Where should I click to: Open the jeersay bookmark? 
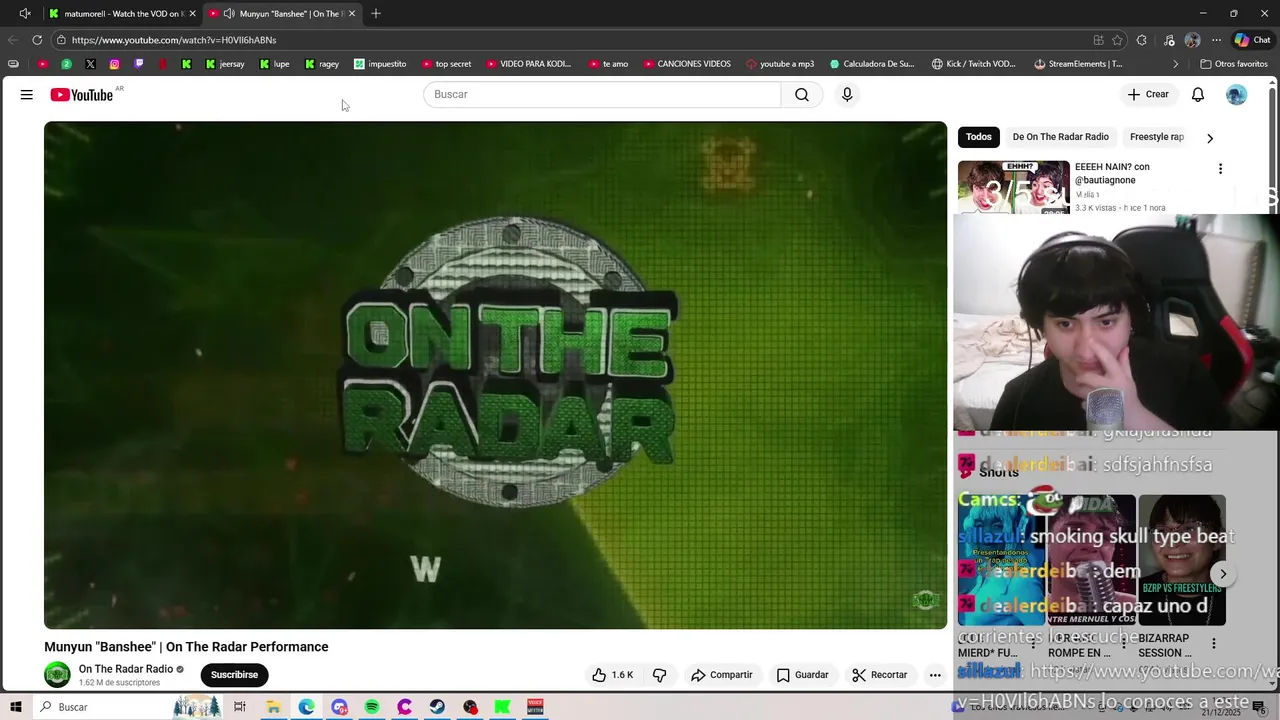pyautogui.click(x=225, y=64)
